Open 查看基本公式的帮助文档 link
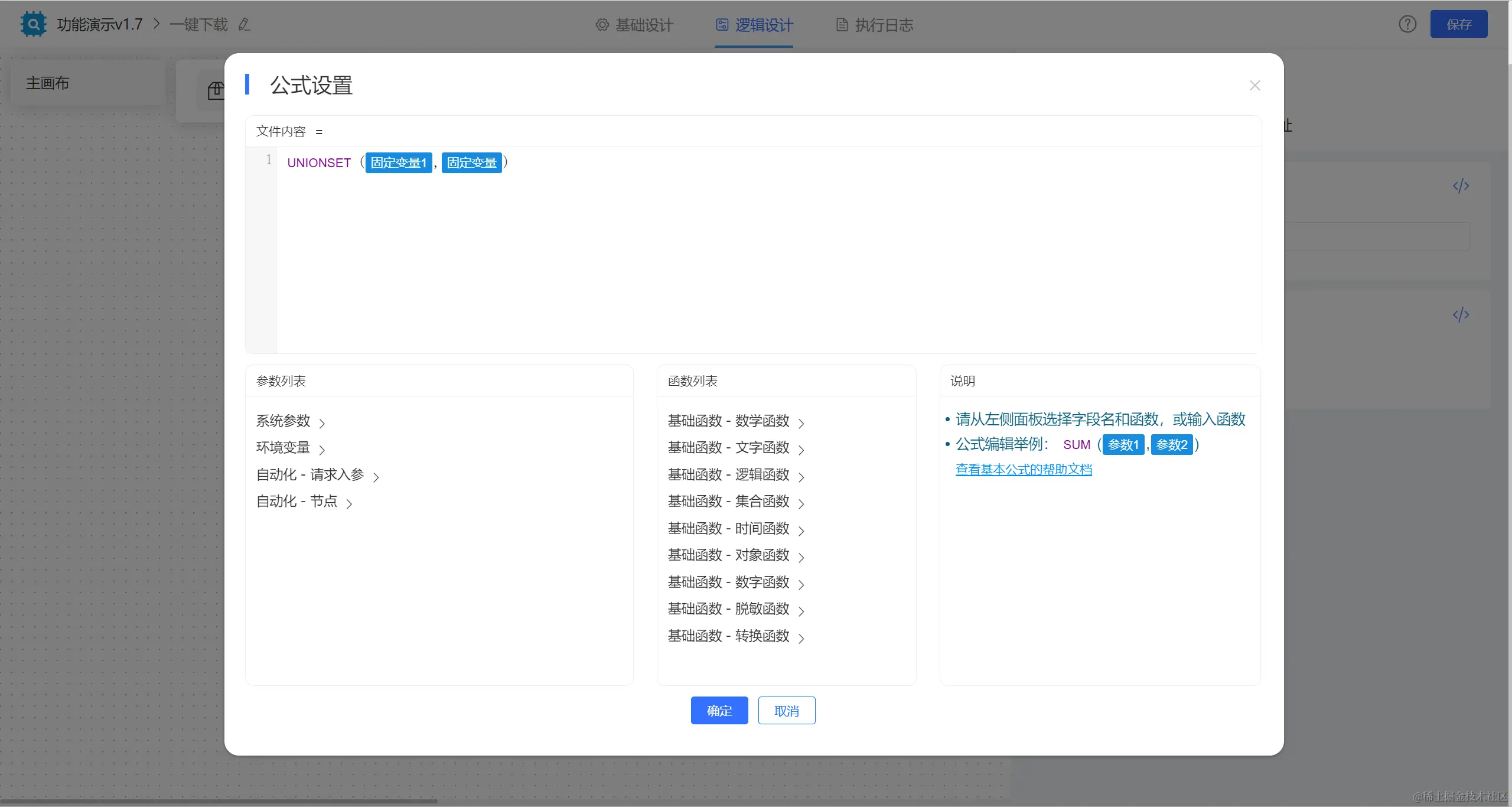The image size is (1512, 807). coord(1024,470)
